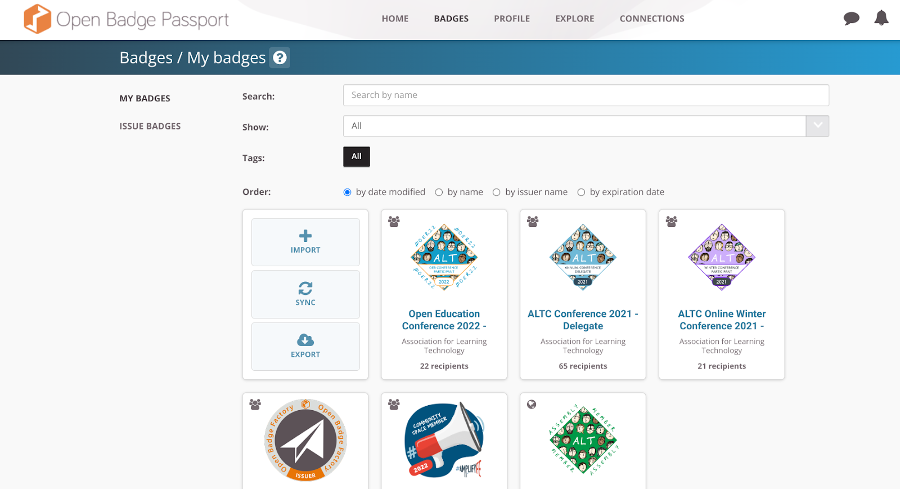Click the Sync refresh icon
Viewport: 900px width, 489px height.
point(305,288)
